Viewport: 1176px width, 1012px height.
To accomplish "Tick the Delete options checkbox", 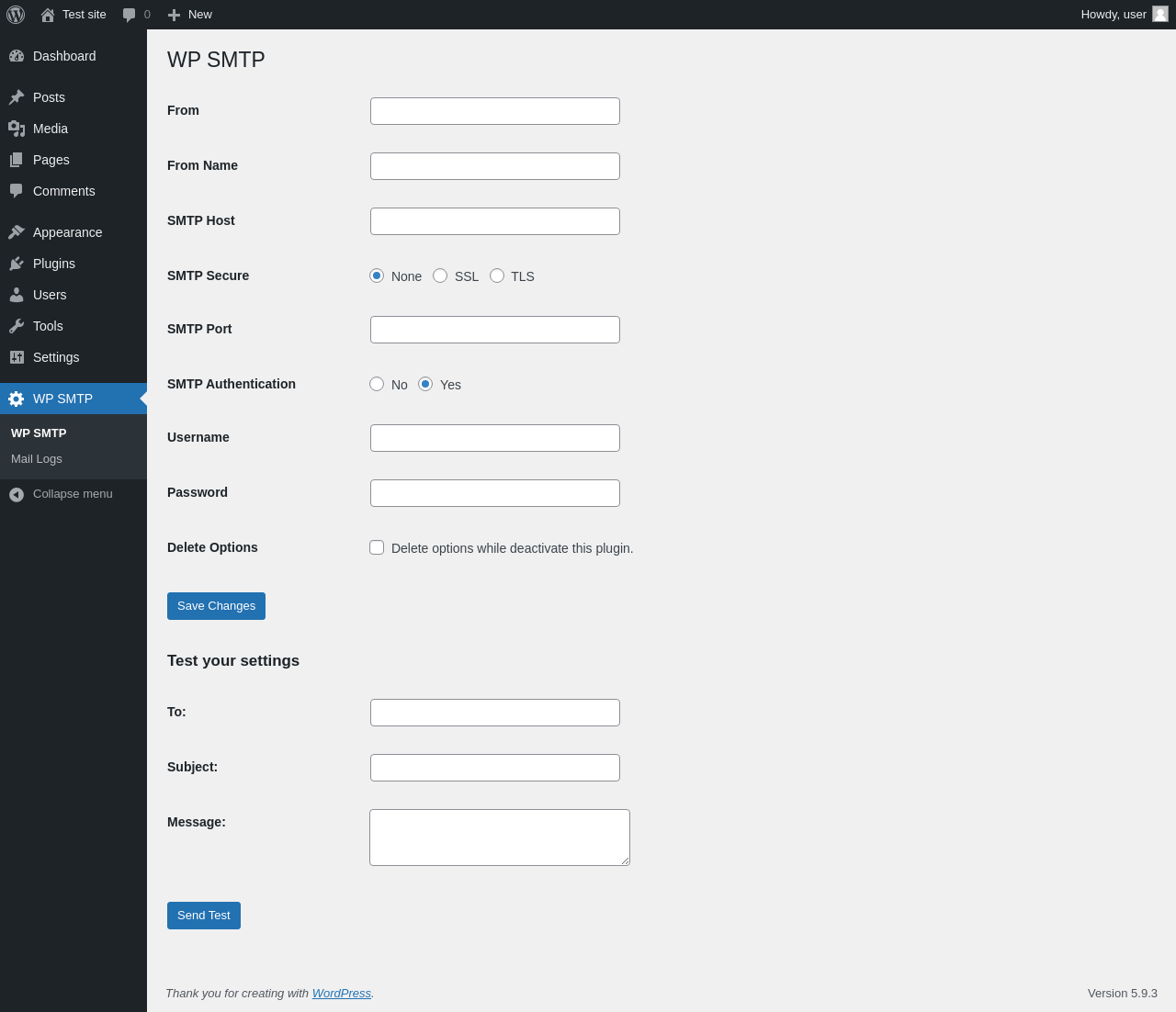I will pos(377,547).
